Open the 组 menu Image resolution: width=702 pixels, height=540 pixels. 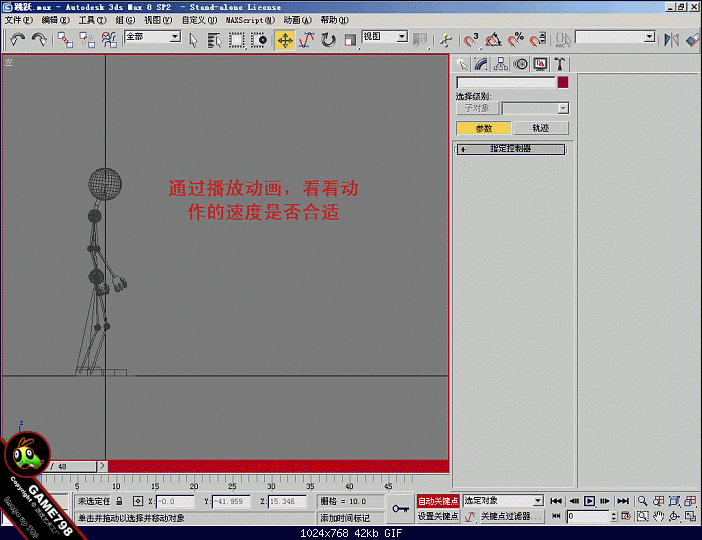[125, 20]
